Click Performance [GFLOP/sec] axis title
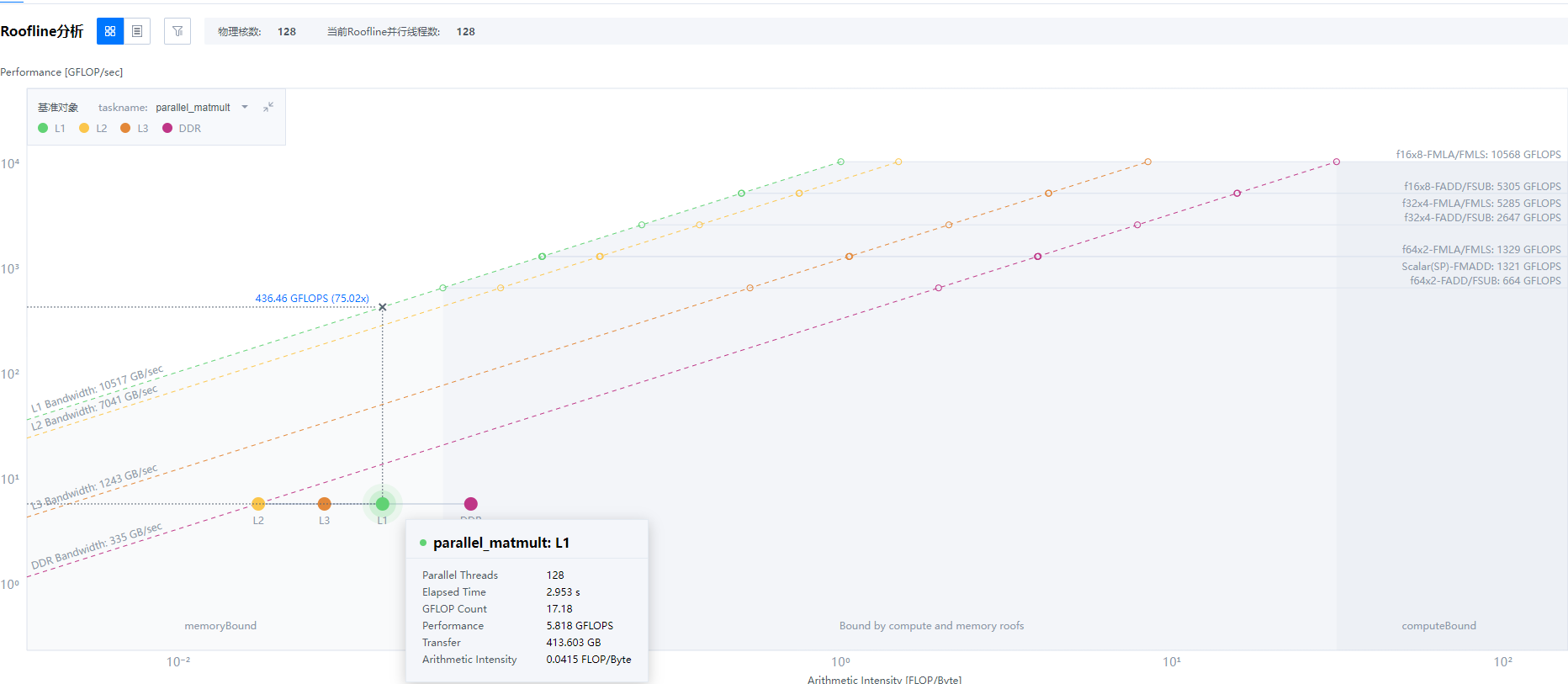1568x684 pixels. [x=61, y=72]
